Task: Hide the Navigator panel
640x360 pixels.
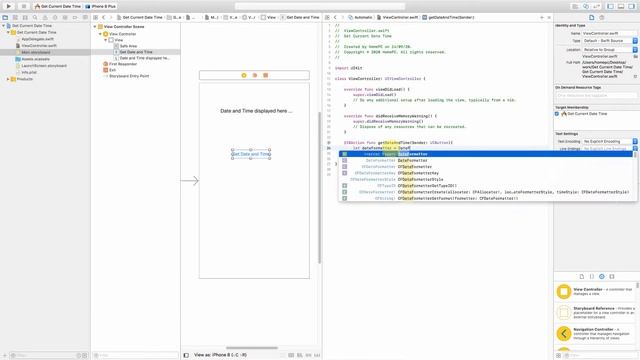Action: [x=611, y=6]
